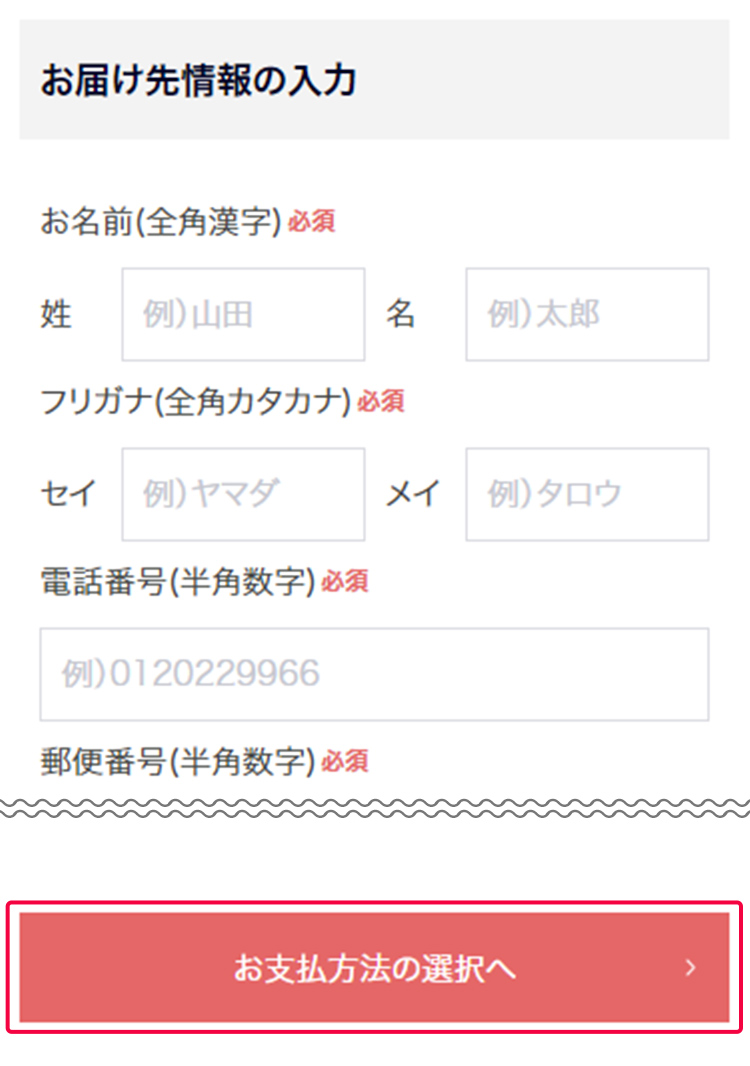Screen dimensions: 750x1066
Task: Click the セイ field label
Action: (68, 494)
